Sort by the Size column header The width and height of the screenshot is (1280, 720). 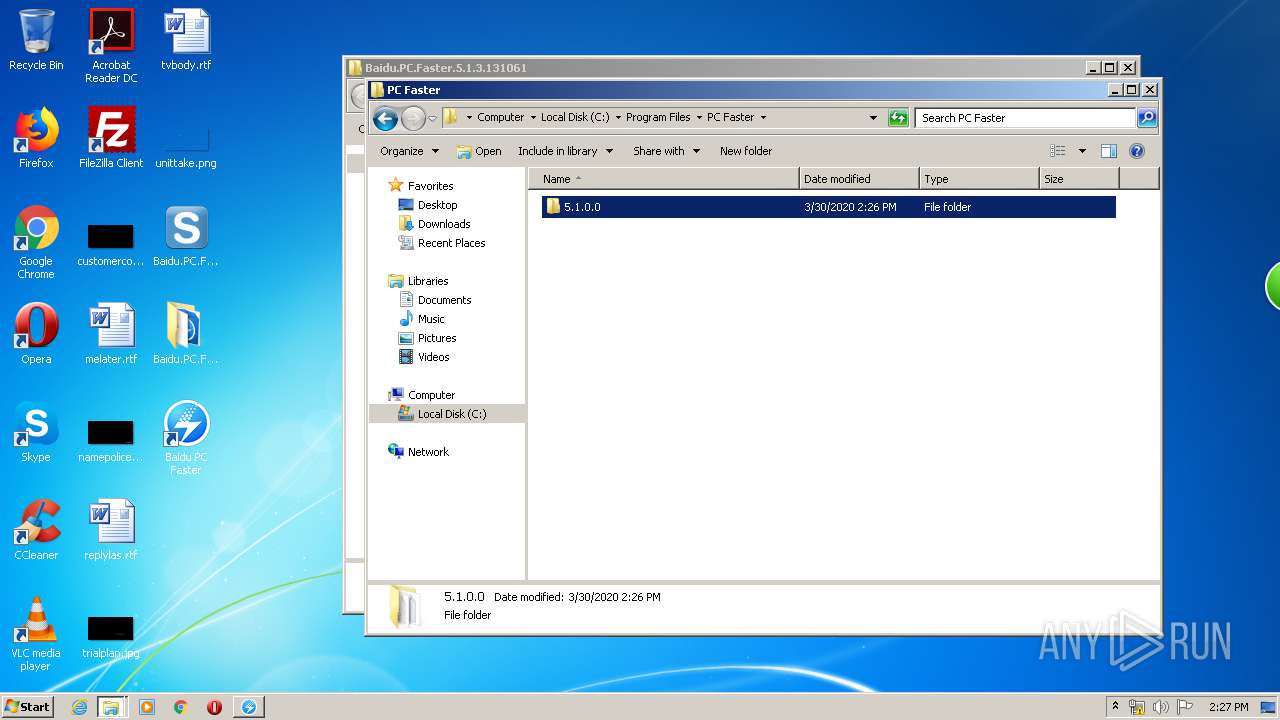click(1078, 179)
